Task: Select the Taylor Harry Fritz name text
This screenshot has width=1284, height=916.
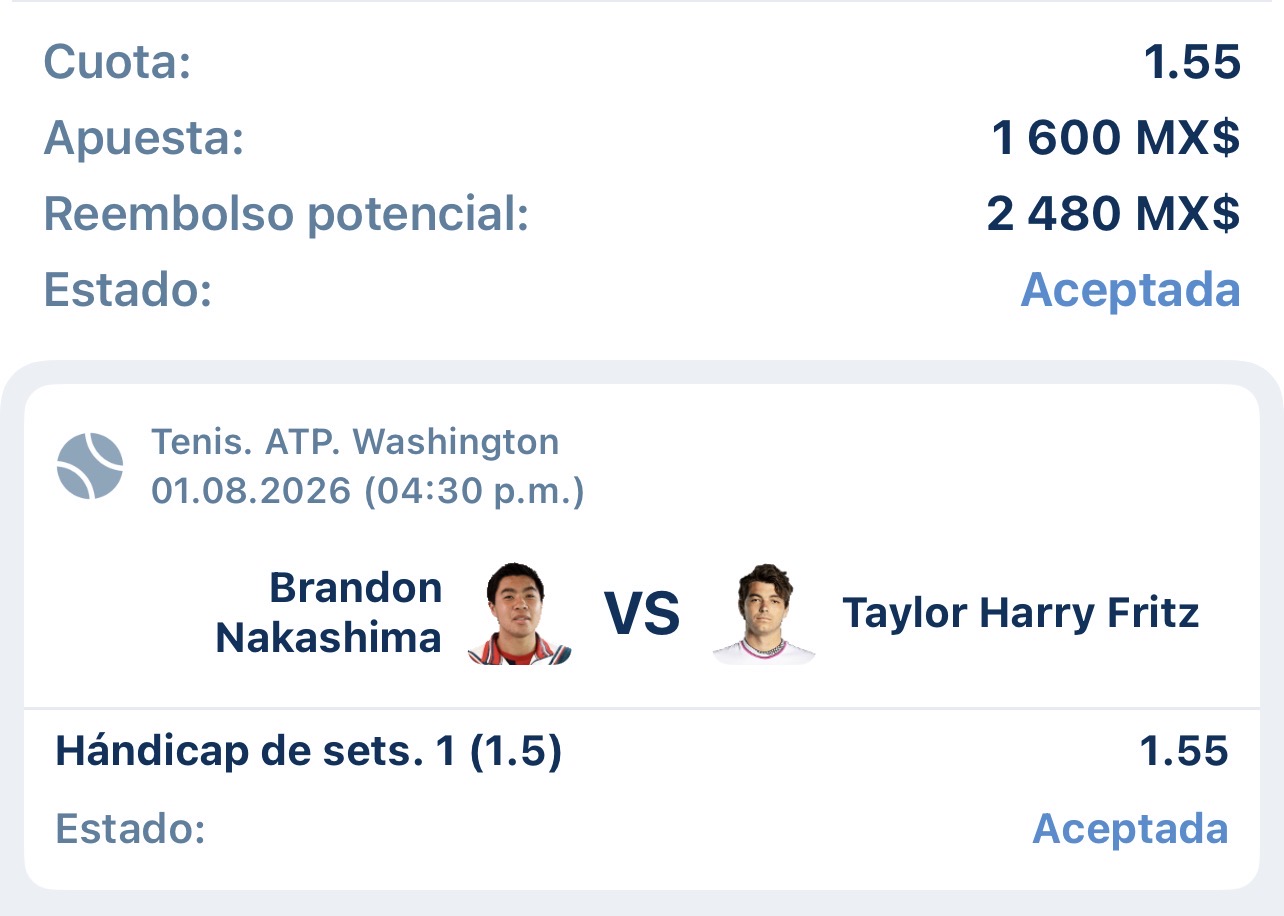Action: [x=1021, y=613]
